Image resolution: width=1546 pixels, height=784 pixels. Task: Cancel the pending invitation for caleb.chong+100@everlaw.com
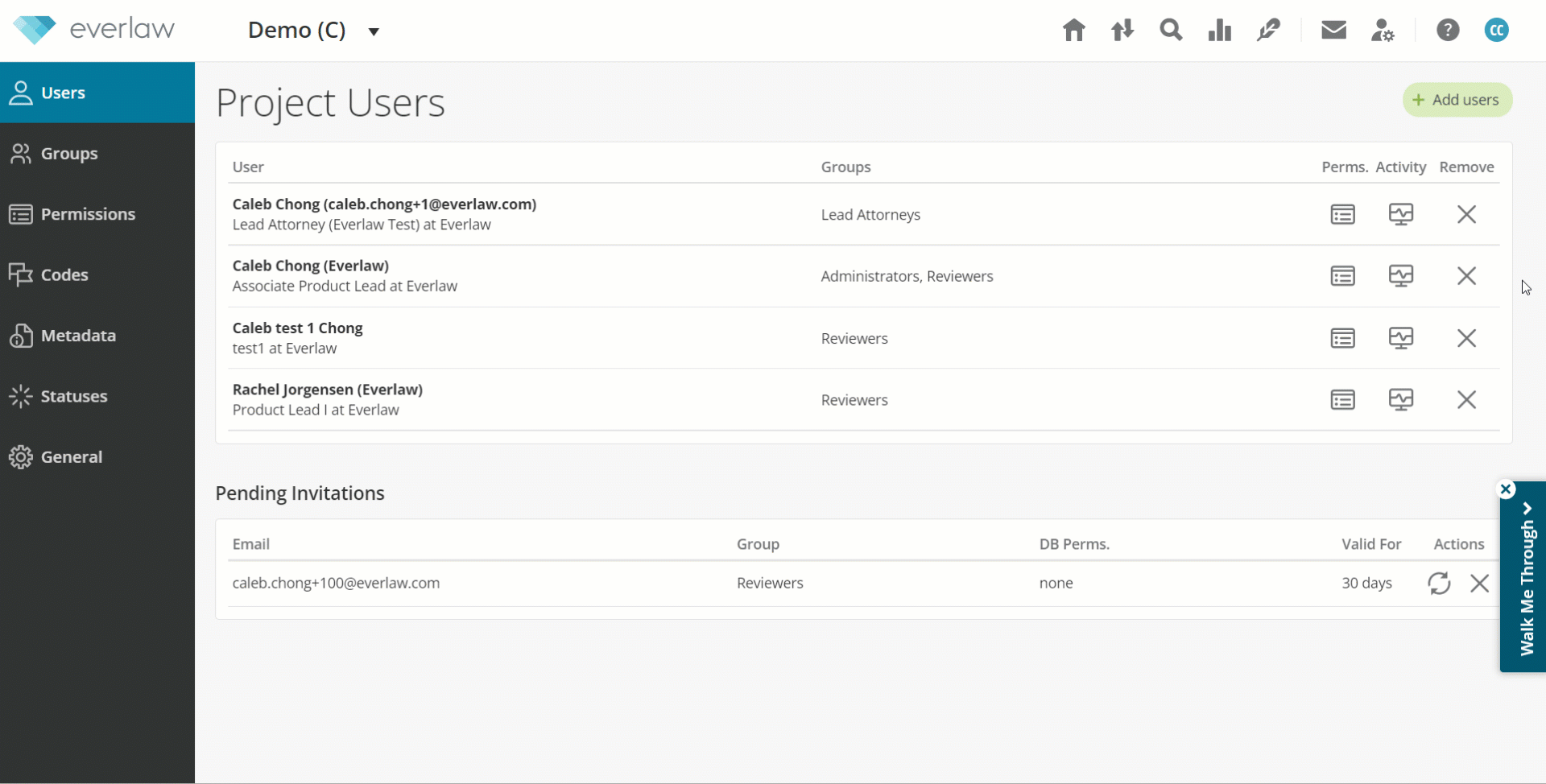coord(1480,583)
